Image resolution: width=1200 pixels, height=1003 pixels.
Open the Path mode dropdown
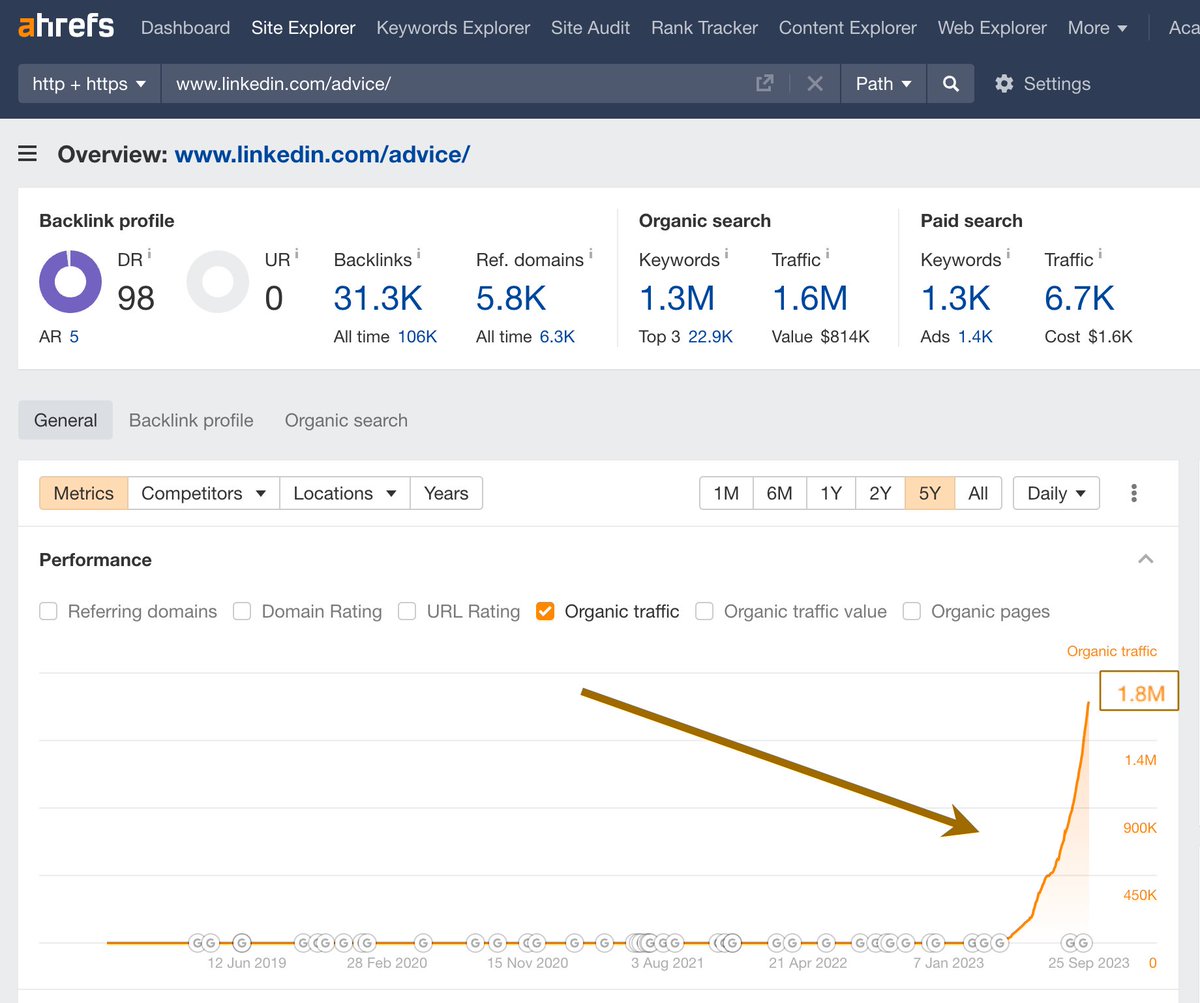click(x=884, y=84)
